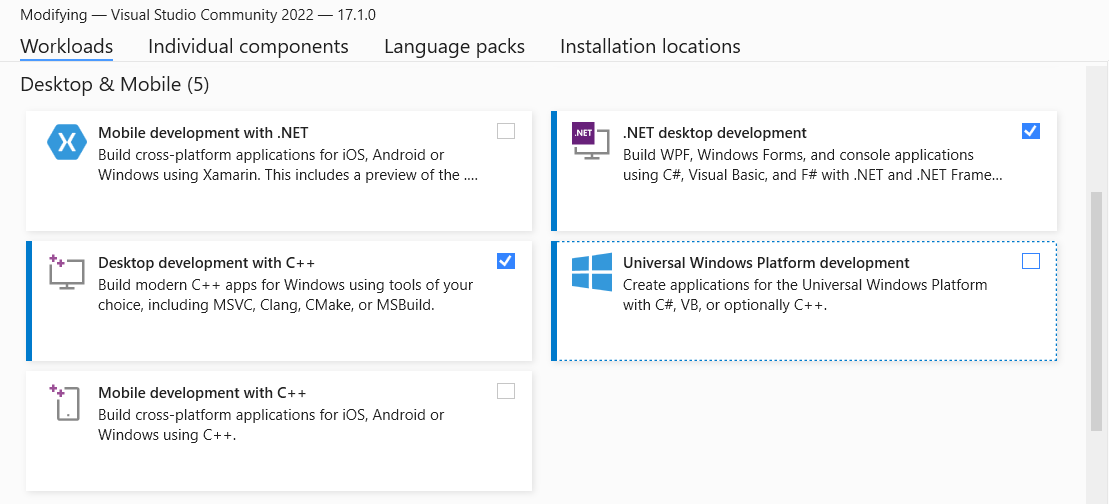This screenshot has width=1109, height=504.
Task: Click the 'Desktop development with C++' title
Action: pyautogui.click(x=206, y=263)
